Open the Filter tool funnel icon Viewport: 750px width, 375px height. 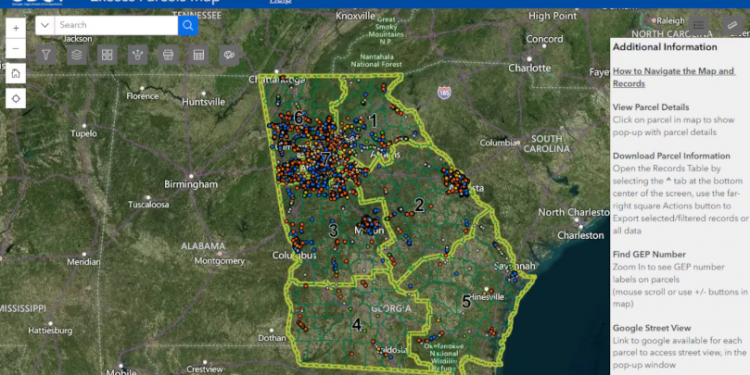(46, 55)
